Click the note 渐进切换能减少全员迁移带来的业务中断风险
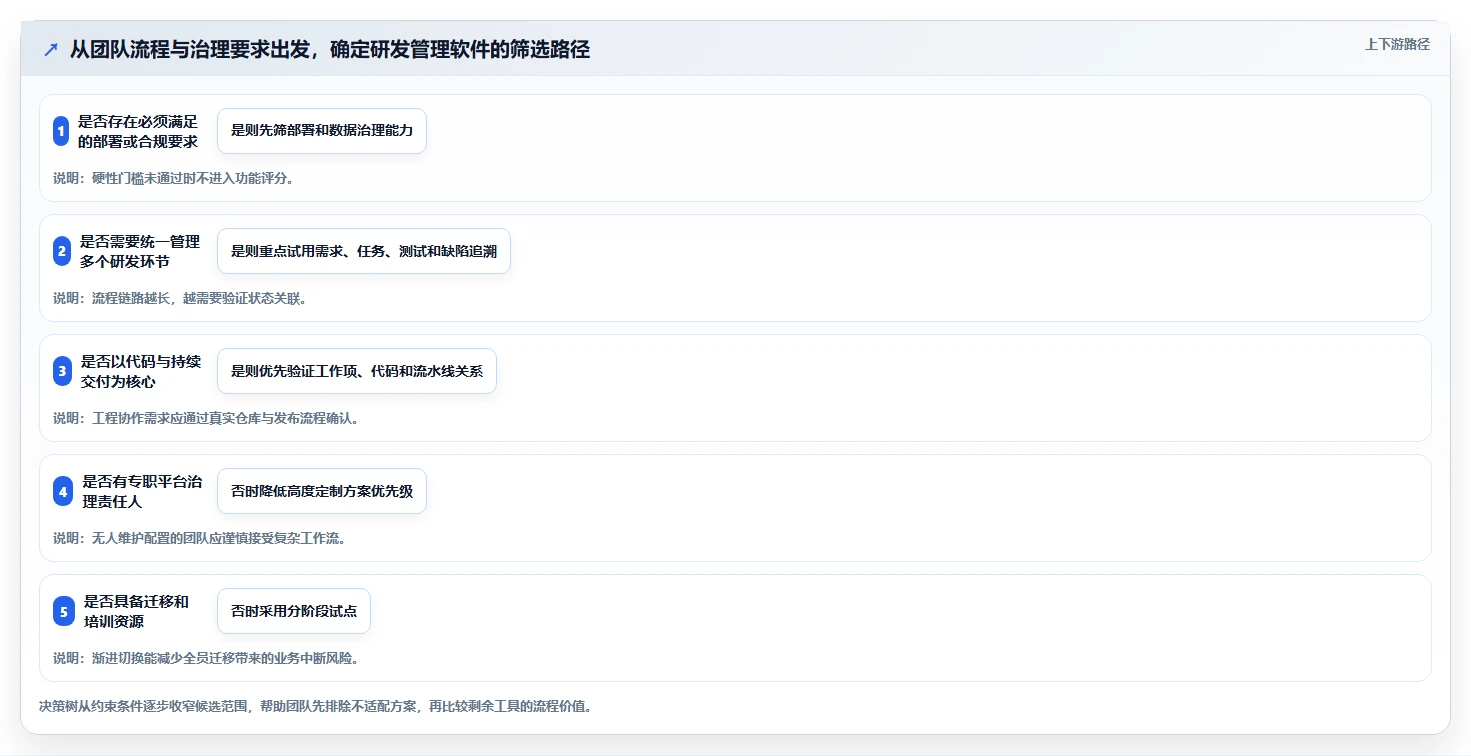This screenshot has height=756, width=1471. tap(206, 658)
